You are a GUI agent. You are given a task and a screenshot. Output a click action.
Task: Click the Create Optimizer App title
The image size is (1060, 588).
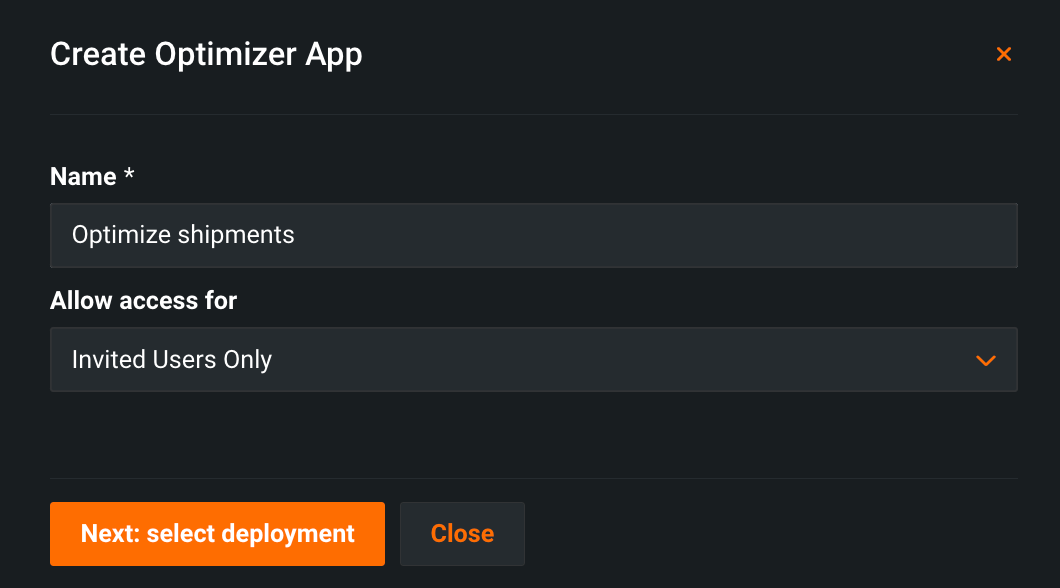tap(206, 54)
